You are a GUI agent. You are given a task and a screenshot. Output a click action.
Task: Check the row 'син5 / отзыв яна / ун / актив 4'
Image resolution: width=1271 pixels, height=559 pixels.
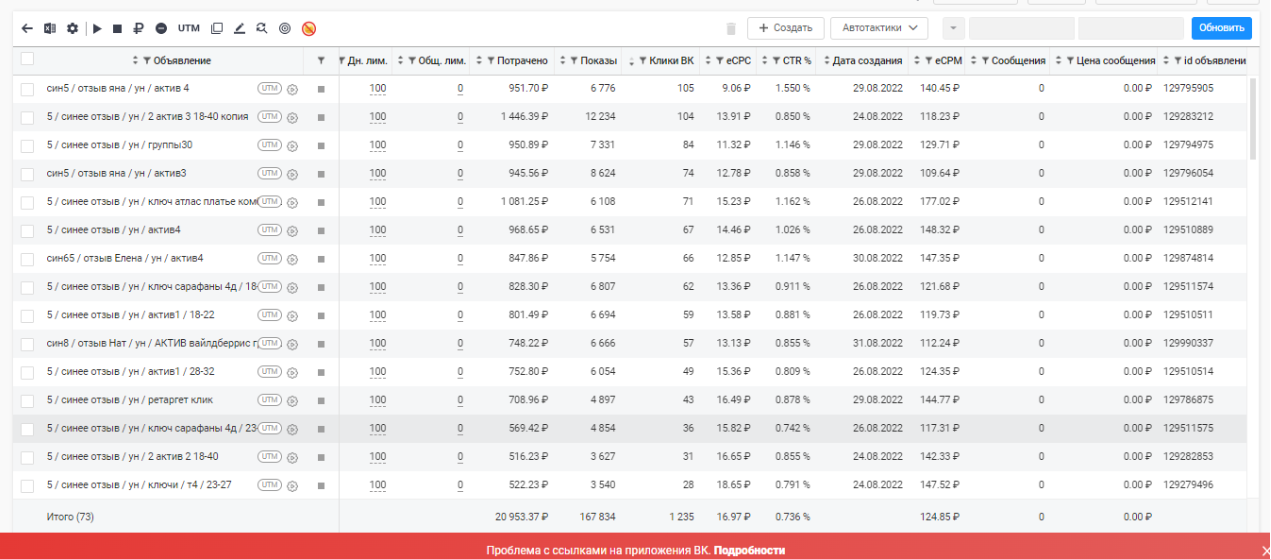tap(27, 89)
